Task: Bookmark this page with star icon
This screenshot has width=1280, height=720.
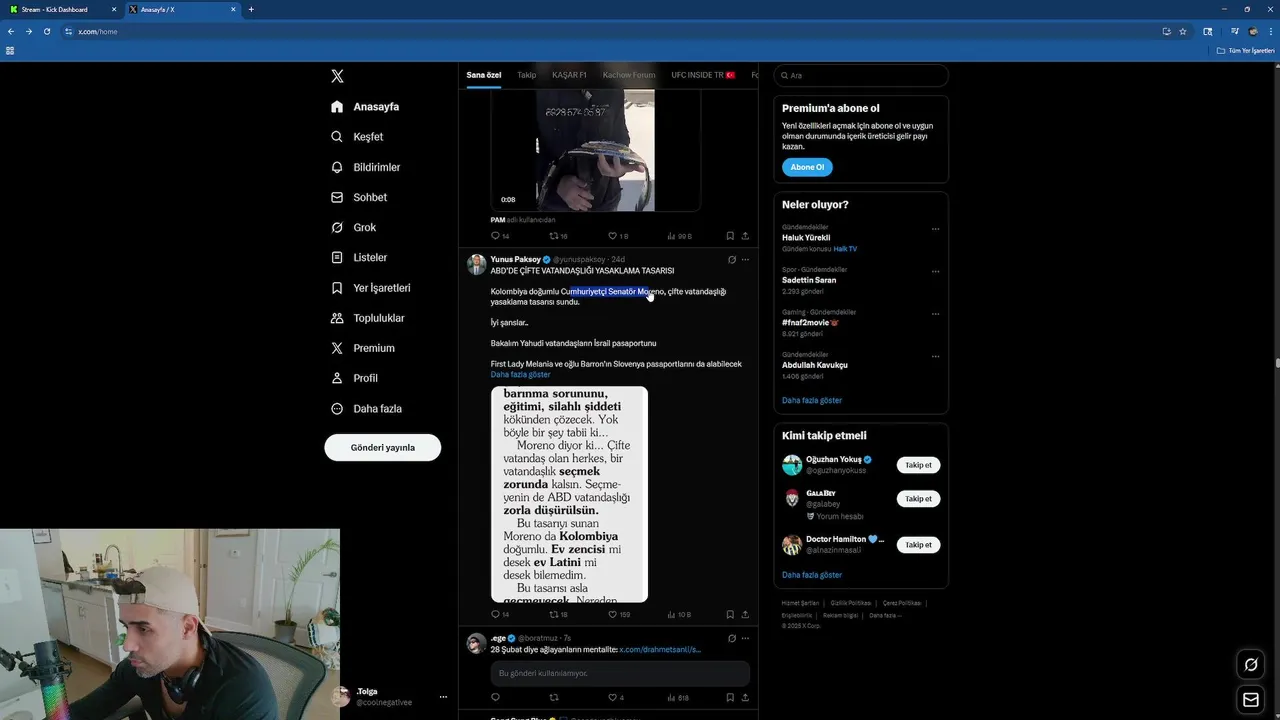Action: click(1183, 31)
